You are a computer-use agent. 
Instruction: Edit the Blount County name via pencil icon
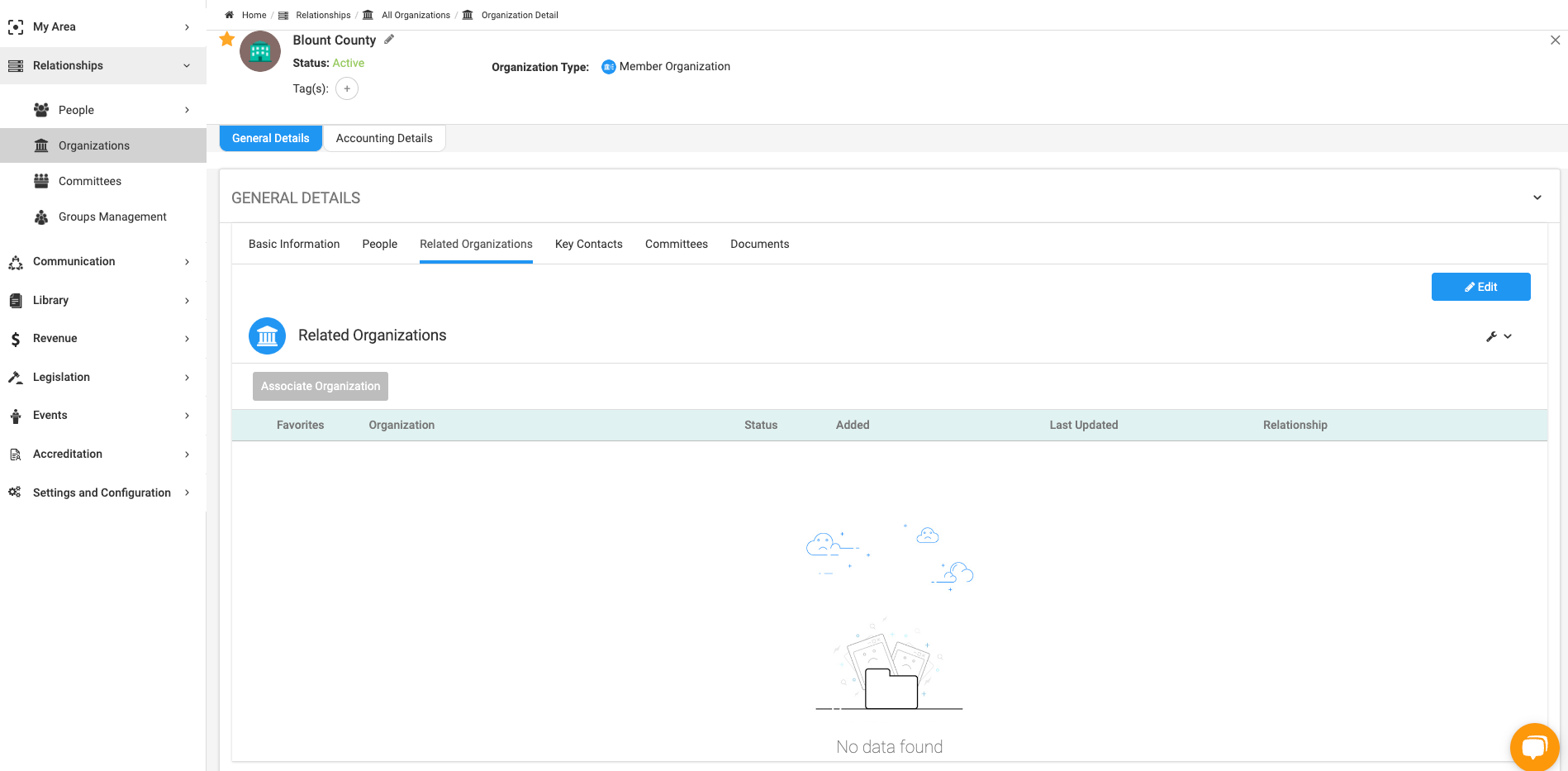click(x=389, y=39)
